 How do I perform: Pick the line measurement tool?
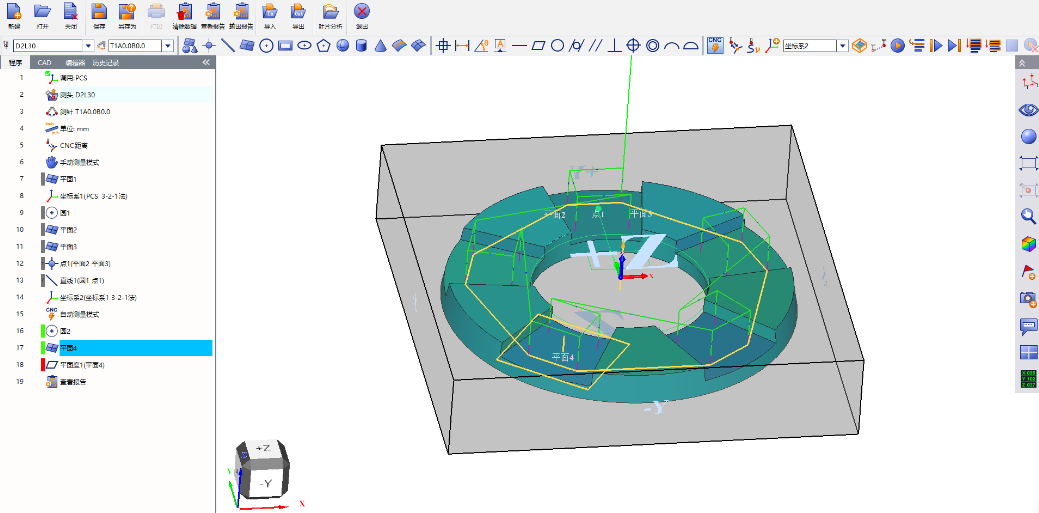(x=228, y=45)
